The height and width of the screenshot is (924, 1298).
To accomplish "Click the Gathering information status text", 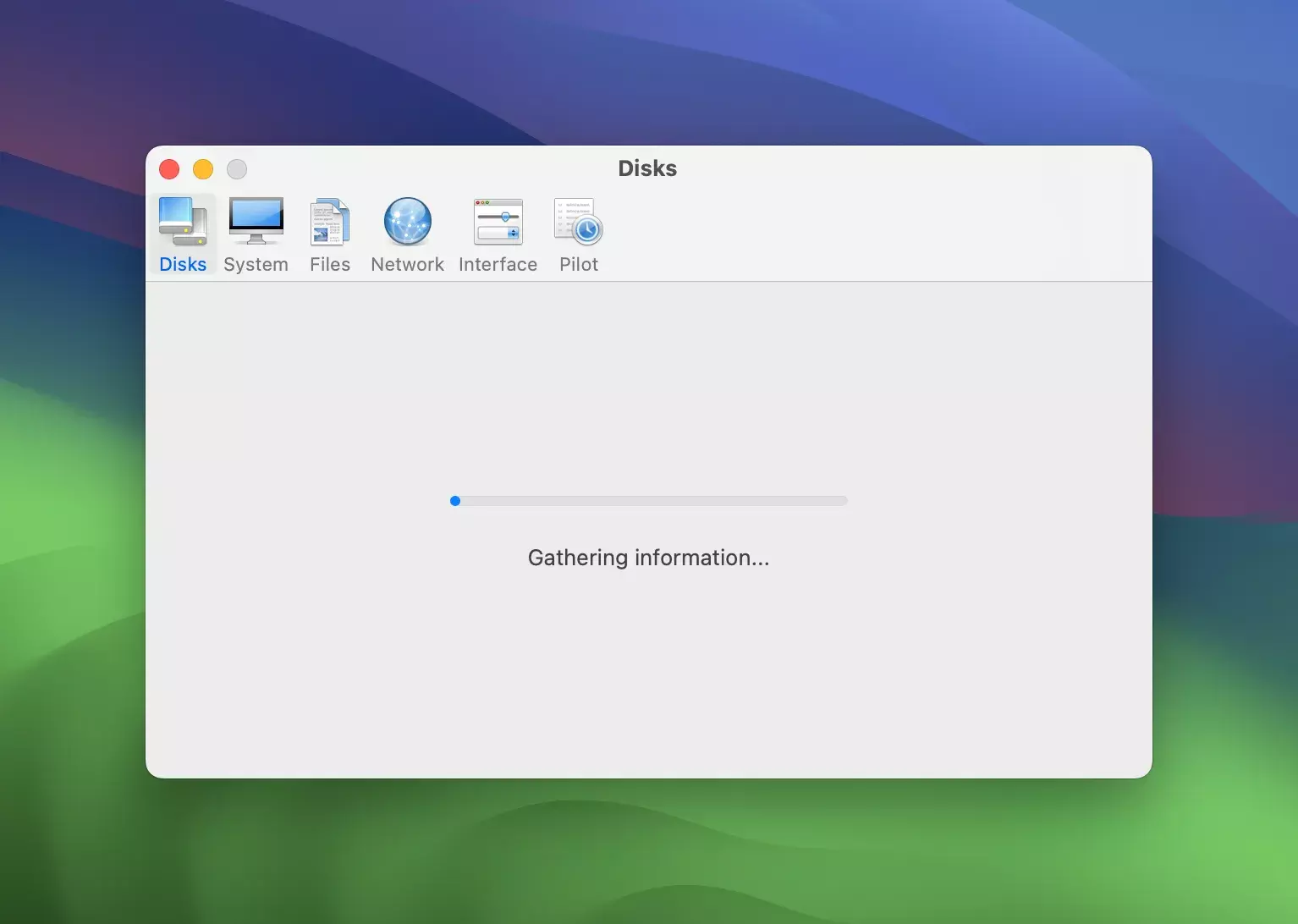I will 648,558.
